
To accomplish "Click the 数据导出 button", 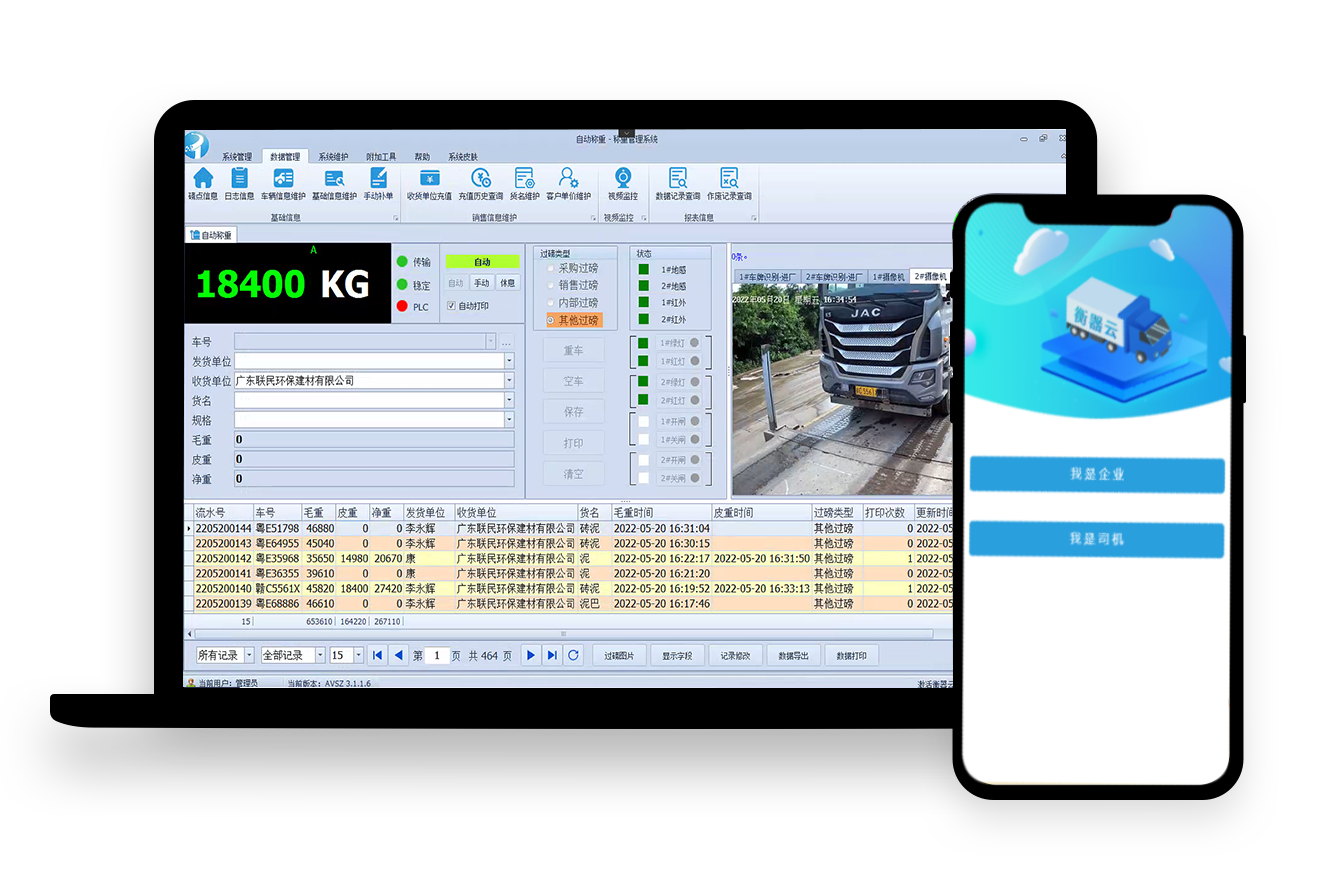I will [x=793, y=656].
